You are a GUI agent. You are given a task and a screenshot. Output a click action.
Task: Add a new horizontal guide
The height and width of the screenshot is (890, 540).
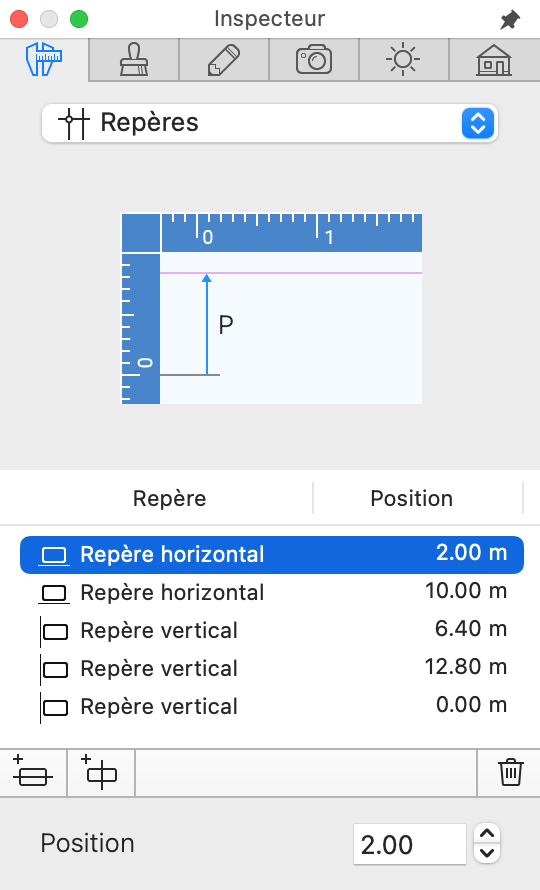coord(33,773)
